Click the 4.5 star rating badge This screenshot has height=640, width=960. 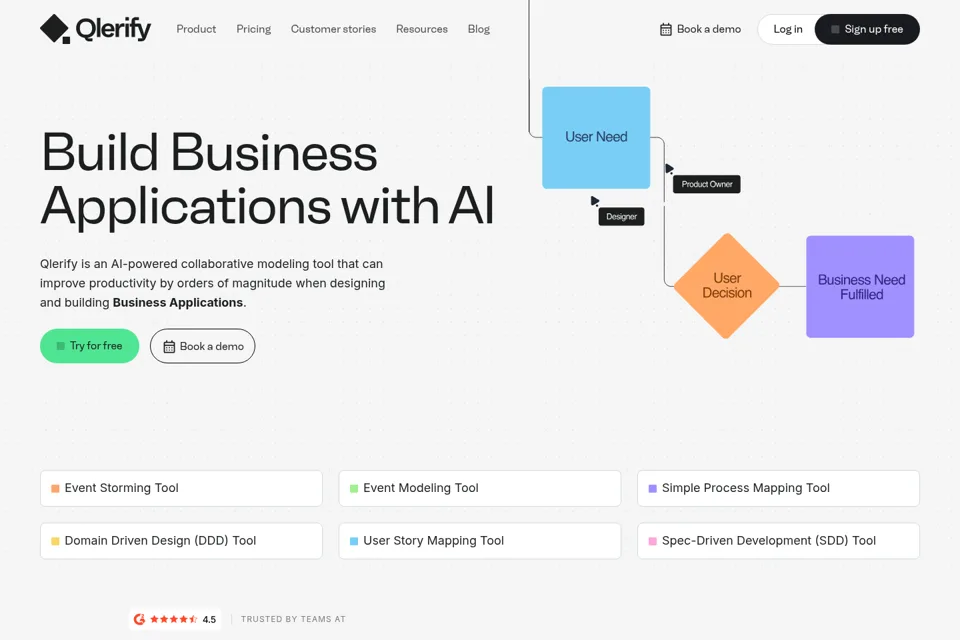175,619
